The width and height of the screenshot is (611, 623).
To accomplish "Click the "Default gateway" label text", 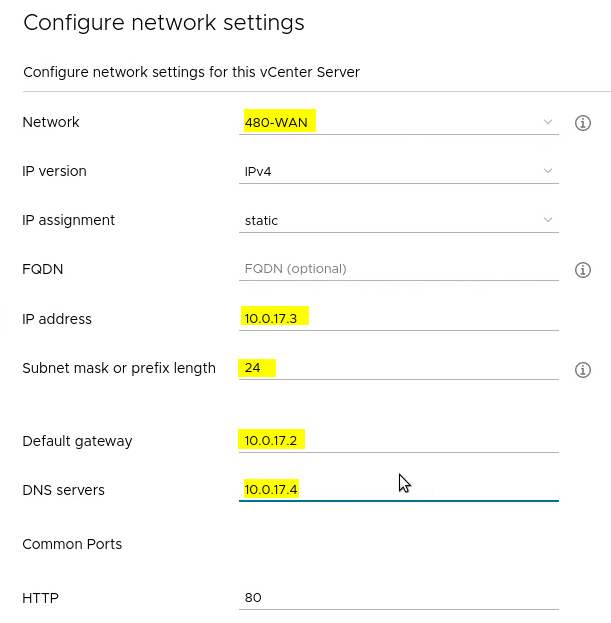I will pos(77,441).
